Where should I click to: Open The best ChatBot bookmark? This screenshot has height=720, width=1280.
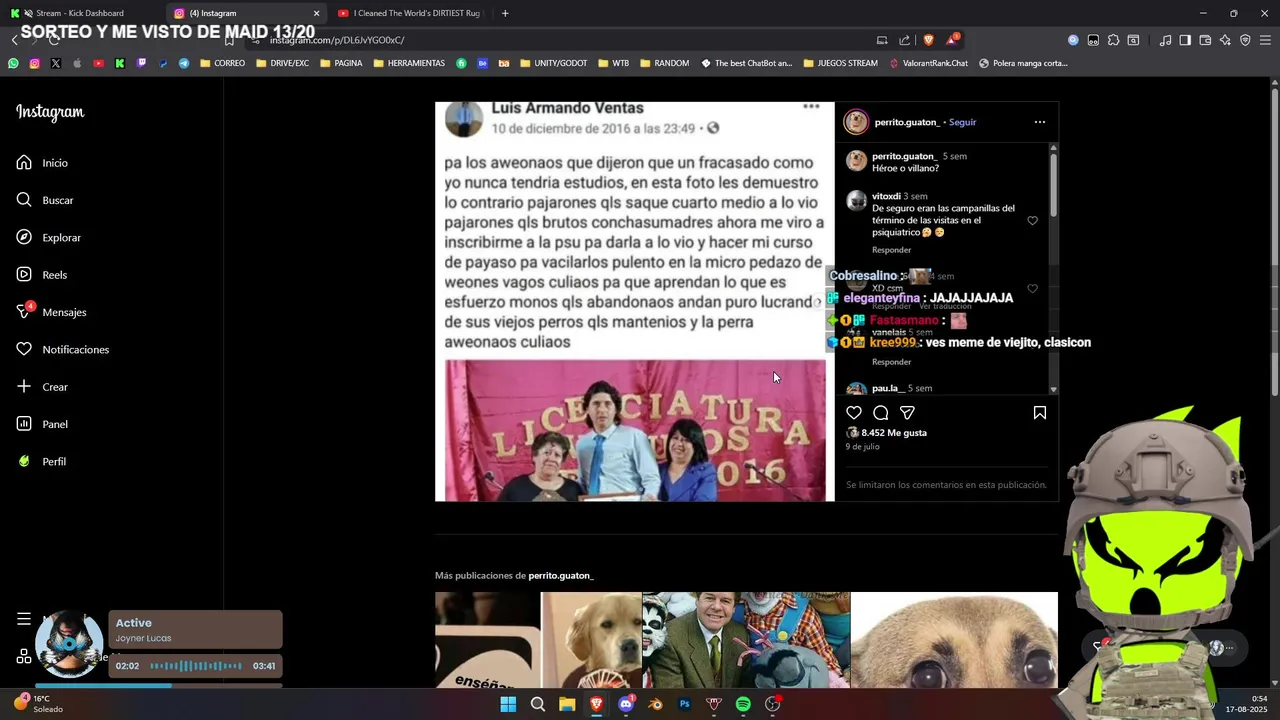747,63
